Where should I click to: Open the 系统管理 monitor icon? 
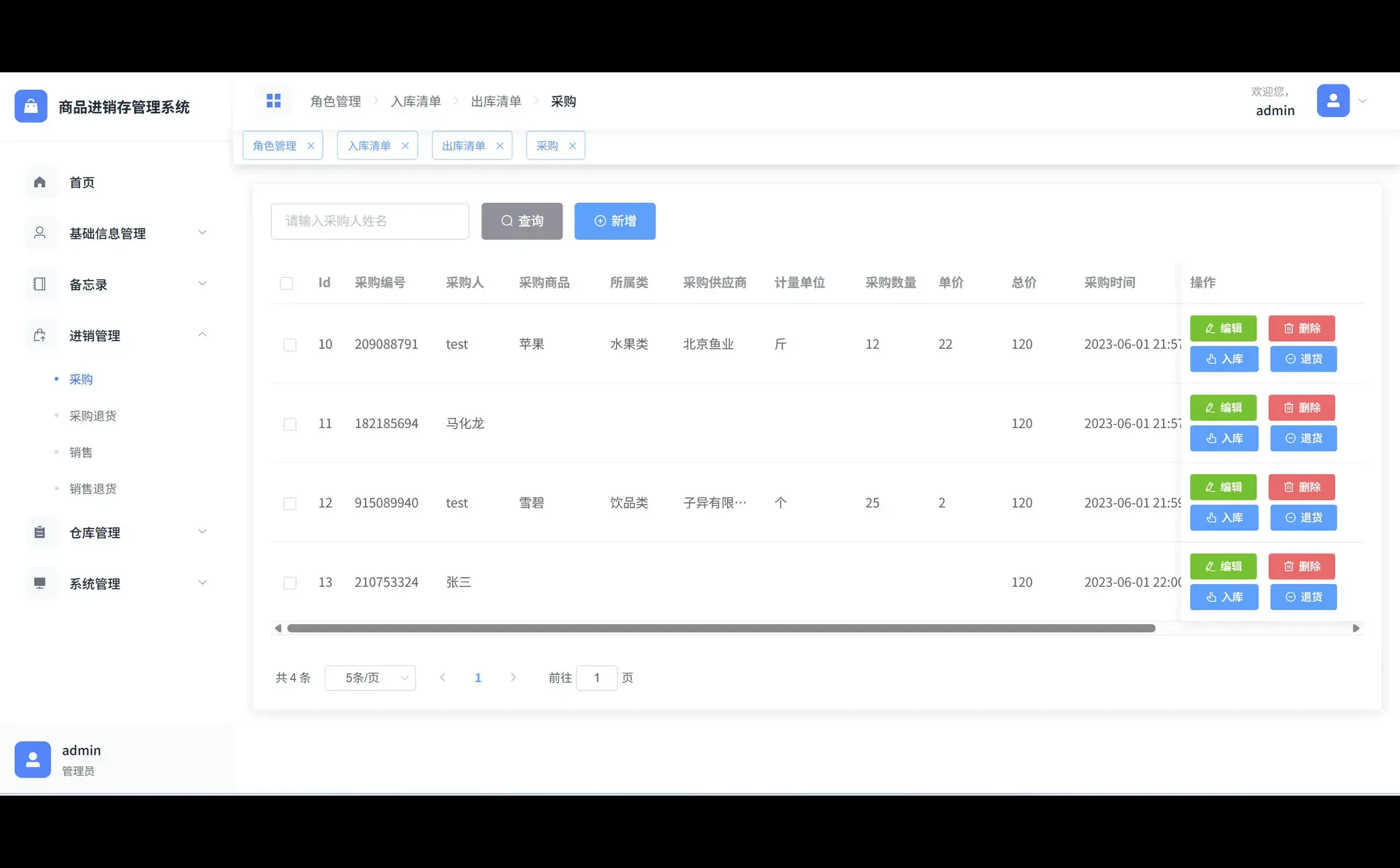(40, 583)
